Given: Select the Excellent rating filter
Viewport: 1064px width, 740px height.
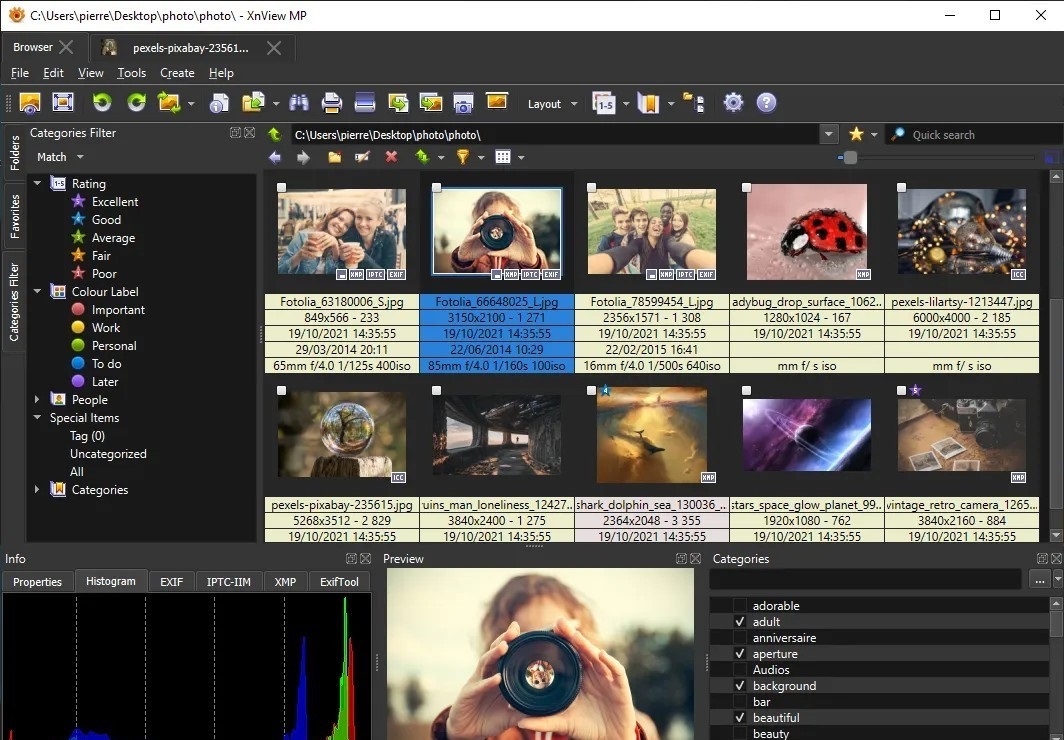Looking at the screenshot, I should coord(114,202).
